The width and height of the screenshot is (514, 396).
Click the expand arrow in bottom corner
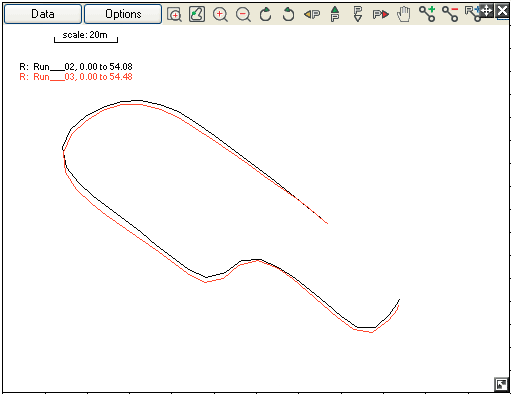pos(501,384)
